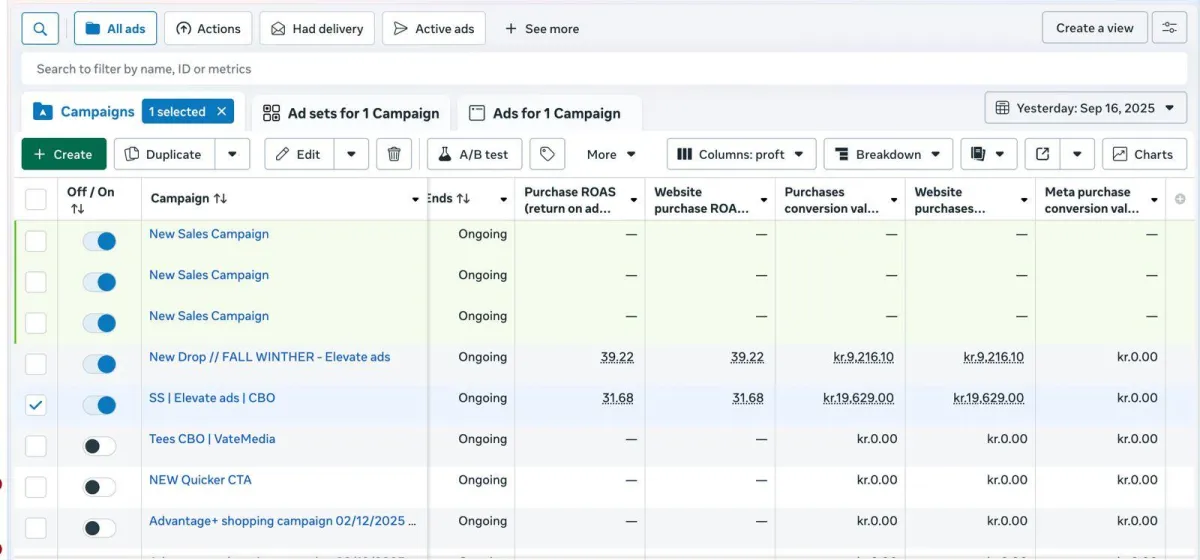
Task: Open the date range Yesterday selector
Action: click(x=1085, y=108)
